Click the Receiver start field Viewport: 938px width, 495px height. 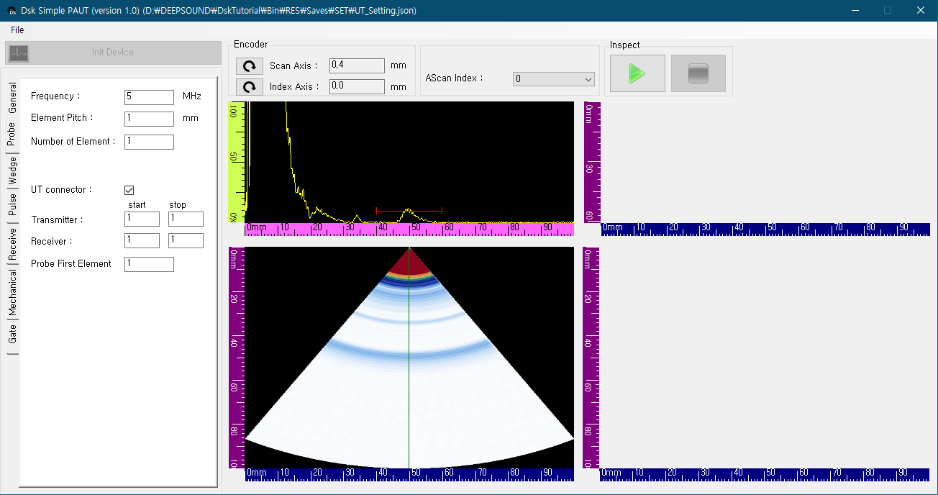142,241
